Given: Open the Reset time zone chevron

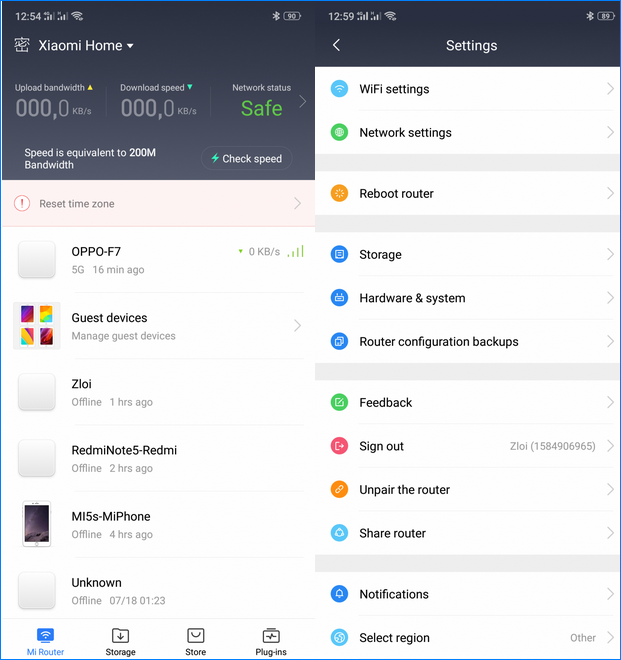Looking at the screenshot, I should pos(298,203).
